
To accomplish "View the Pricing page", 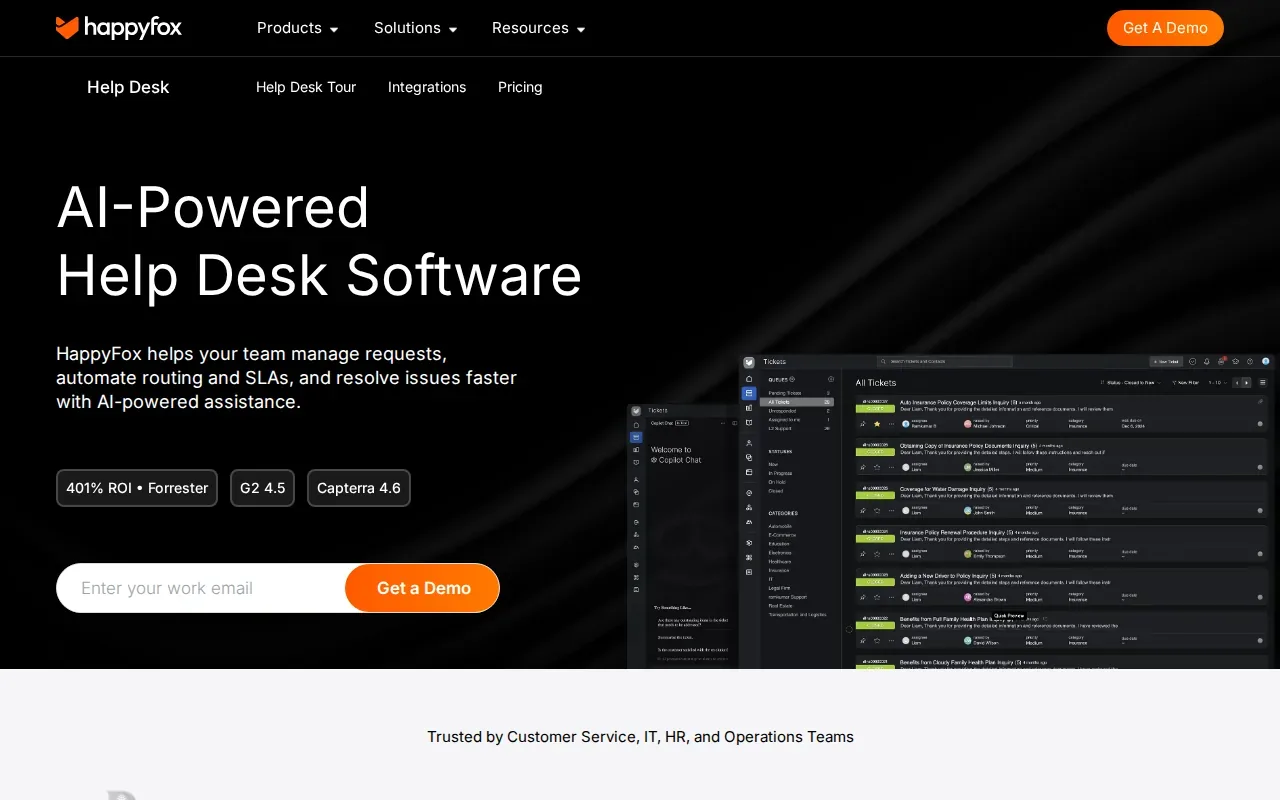I will (520, 87).
